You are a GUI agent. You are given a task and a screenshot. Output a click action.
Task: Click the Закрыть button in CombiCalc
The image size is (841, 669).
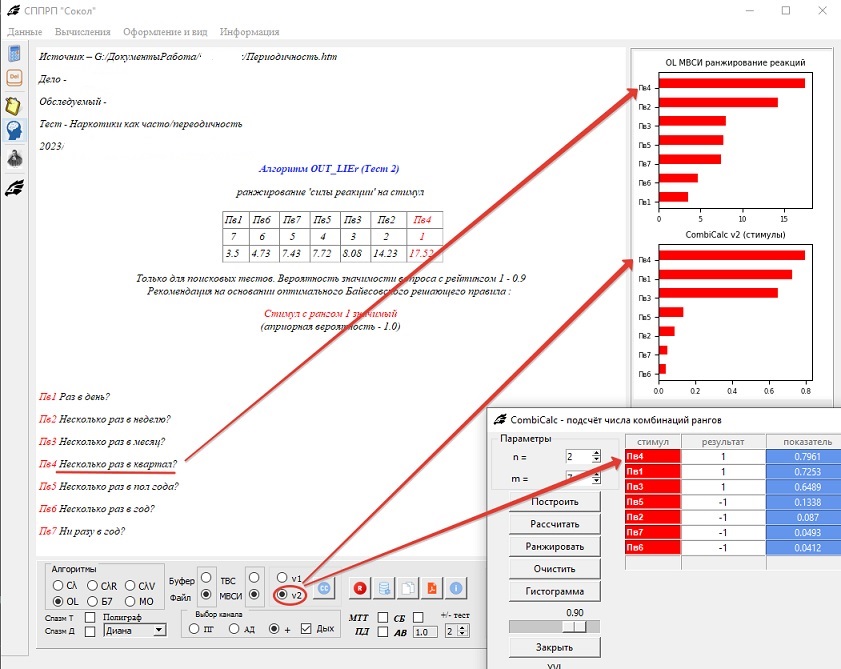coord(555,648)
